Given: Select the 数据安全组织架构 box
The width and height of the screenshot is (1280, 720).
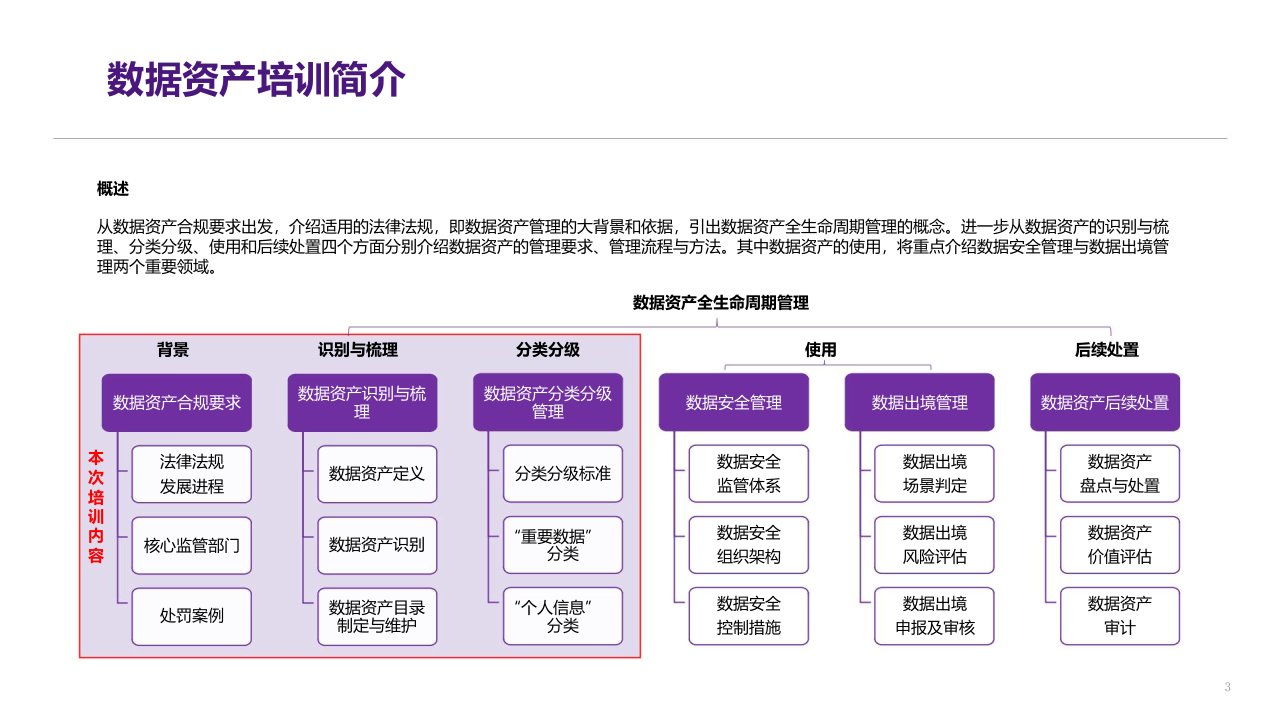Looking at the screenshot, I should 749,545.
